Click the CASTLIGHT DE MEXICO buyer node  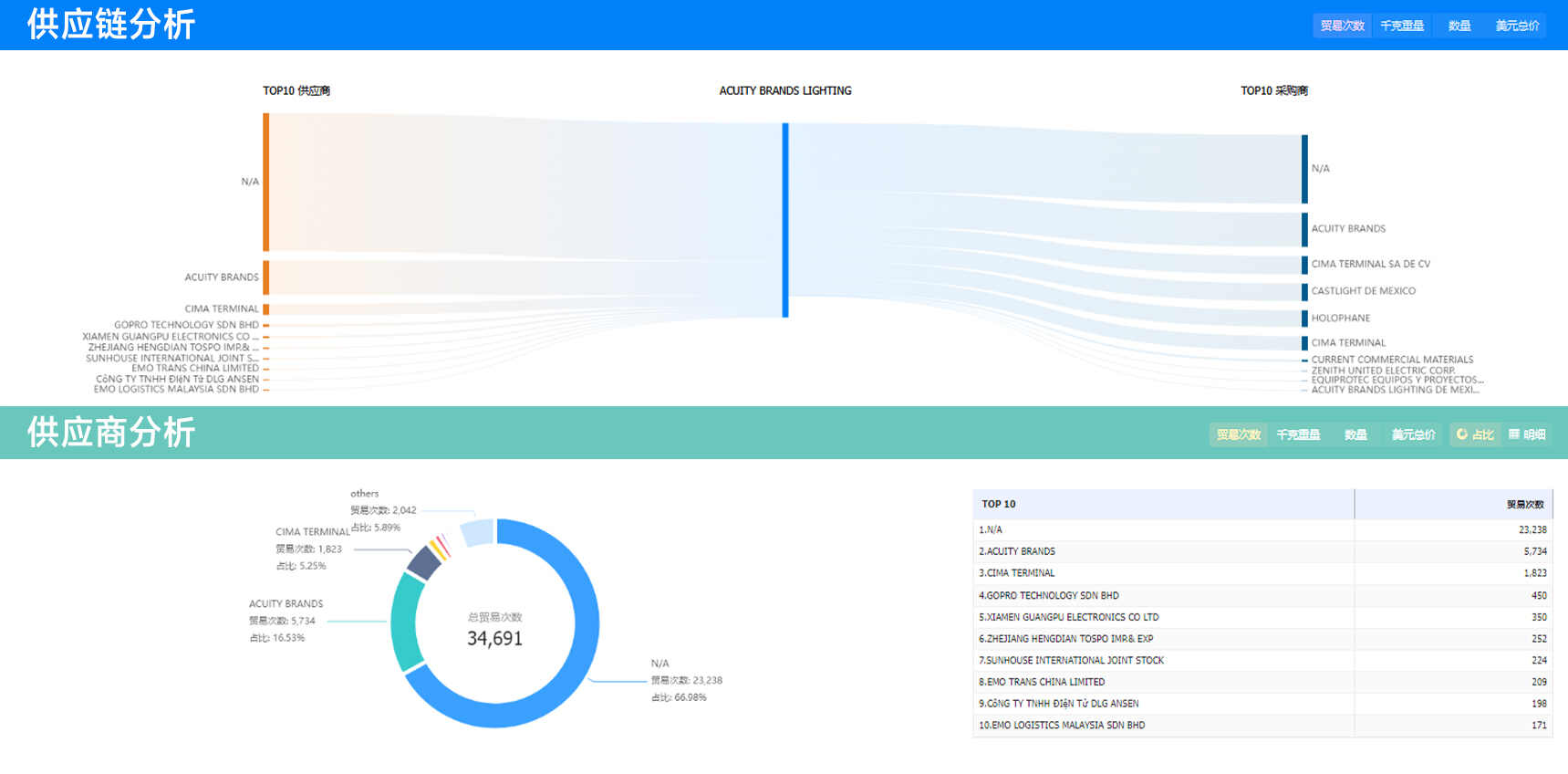(1304, 291)
